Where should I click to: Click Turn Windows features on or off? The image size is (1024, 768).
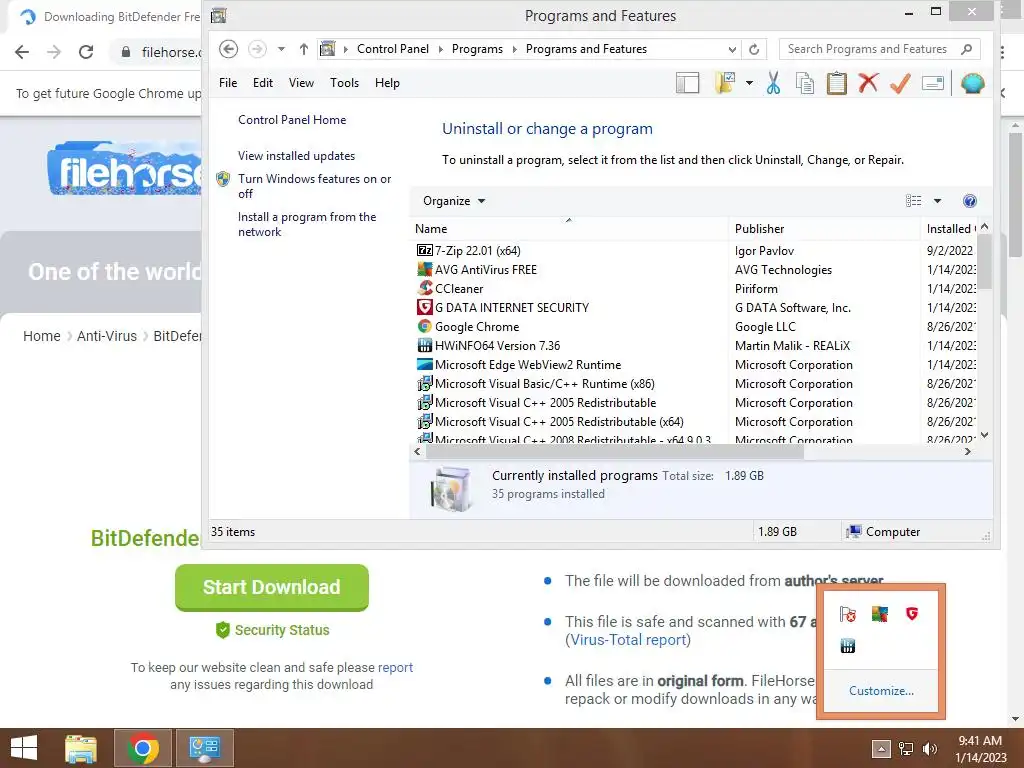[x=314, y=186]
